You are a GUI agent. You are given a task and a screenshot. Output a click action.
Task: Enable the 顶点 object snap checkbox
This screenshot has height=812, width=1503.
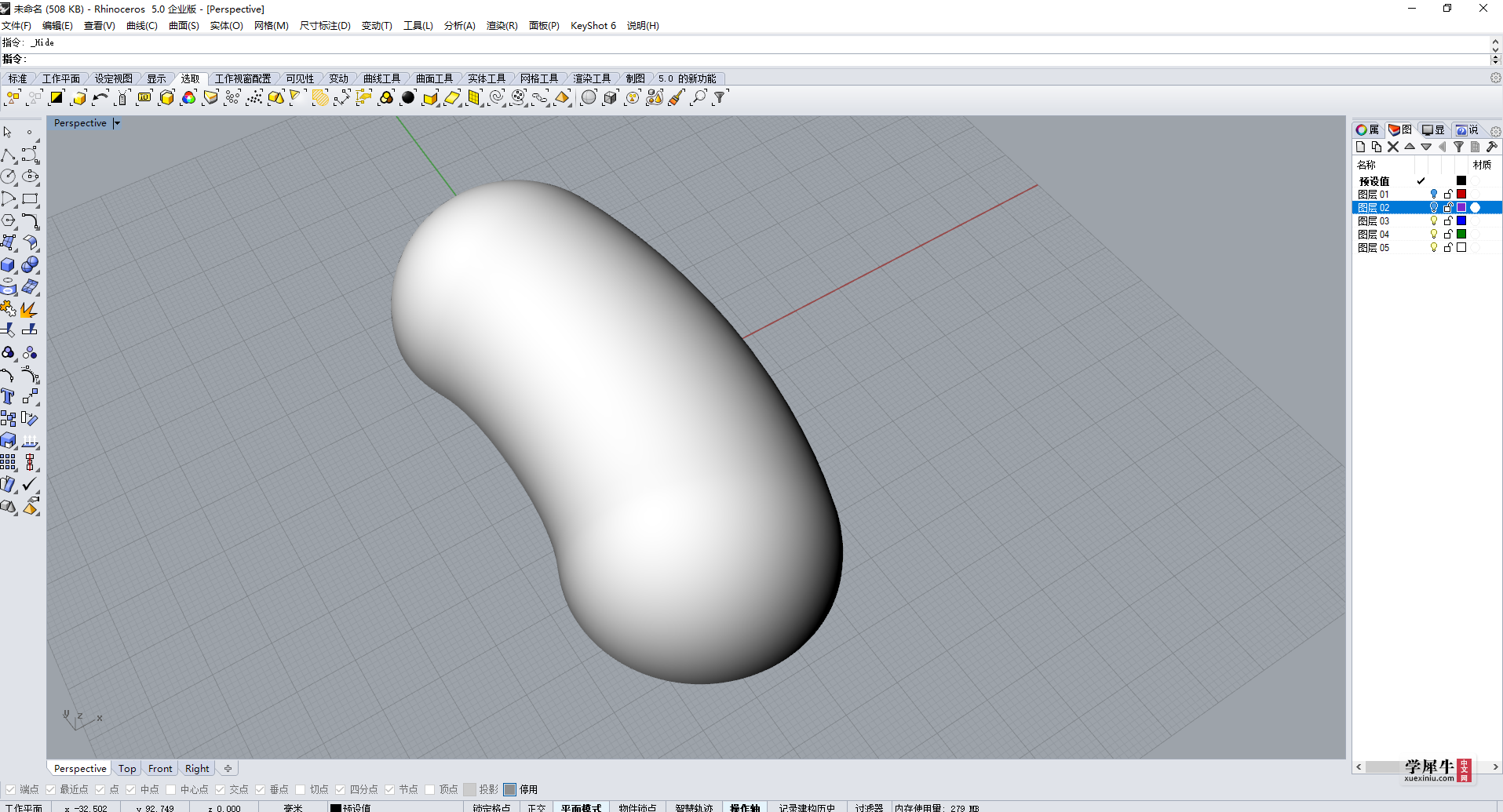coord(430,789)
